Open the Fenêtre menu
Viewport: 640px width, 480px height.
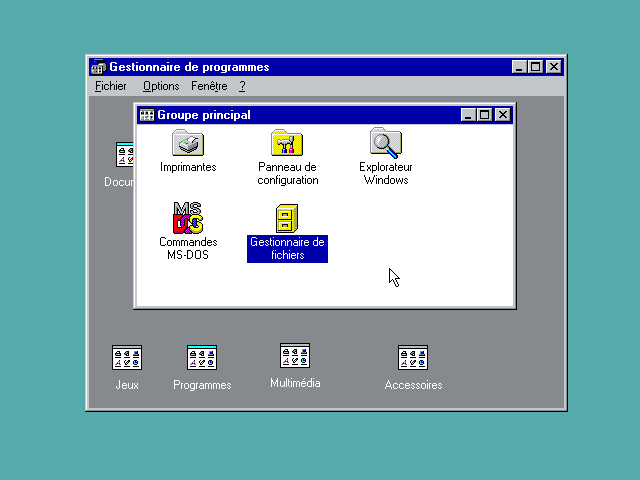tap(209, 86)
